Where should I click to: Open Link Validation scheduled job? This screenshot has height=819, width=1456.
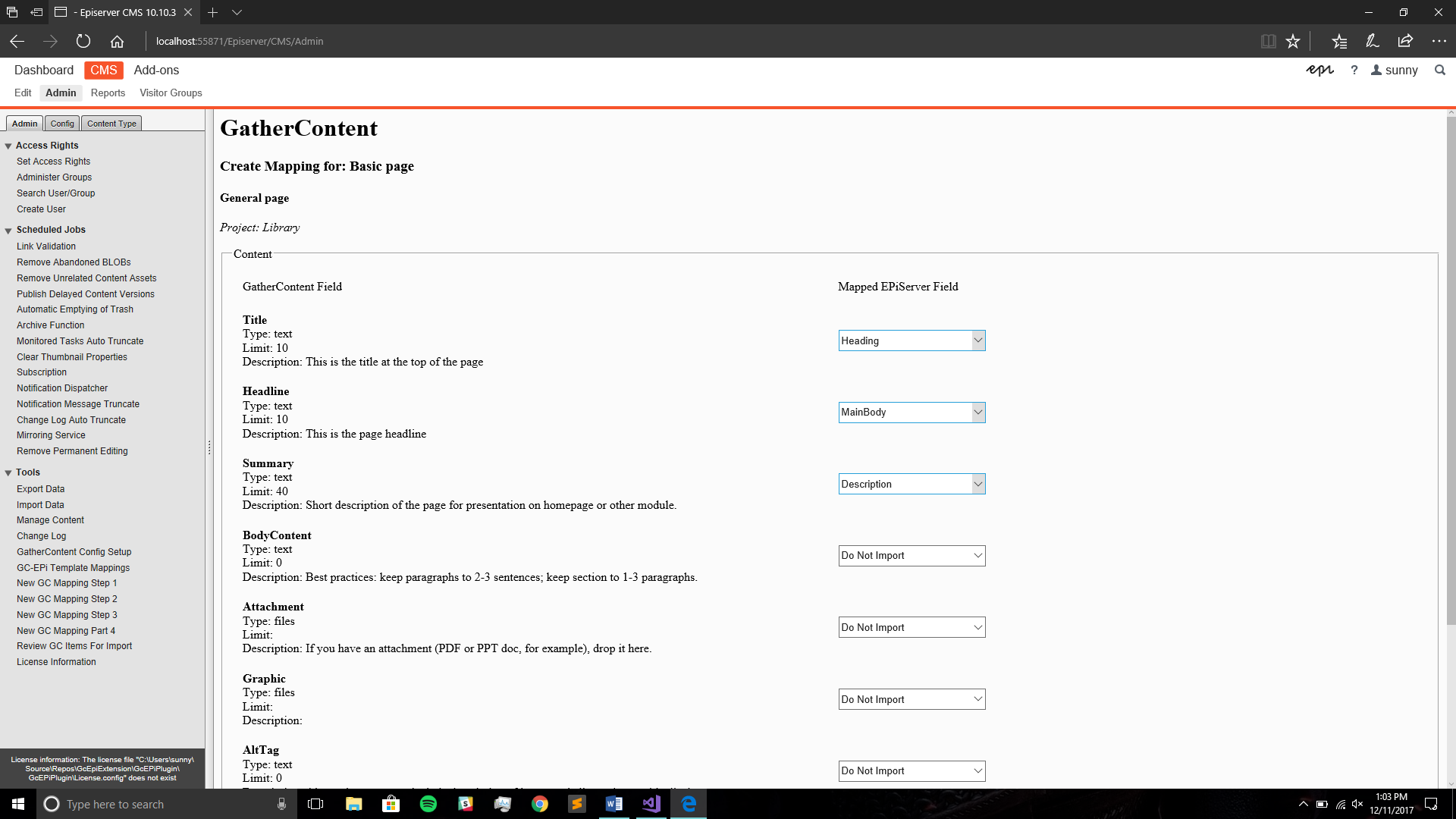(46, 246)
